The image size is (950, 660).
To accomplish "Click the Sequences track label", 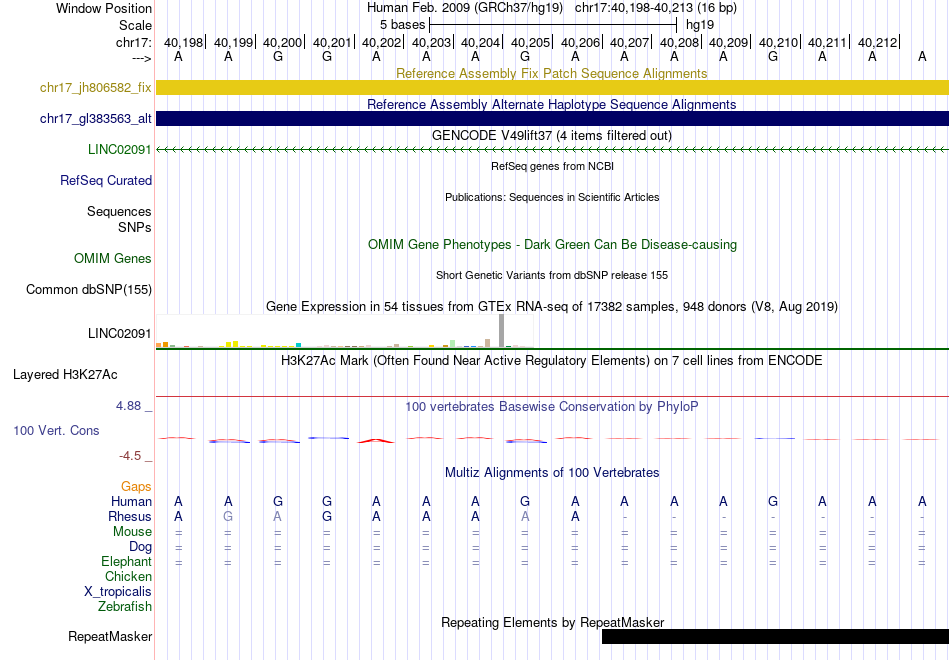I will pyautogui.click(x=119, y=211).
